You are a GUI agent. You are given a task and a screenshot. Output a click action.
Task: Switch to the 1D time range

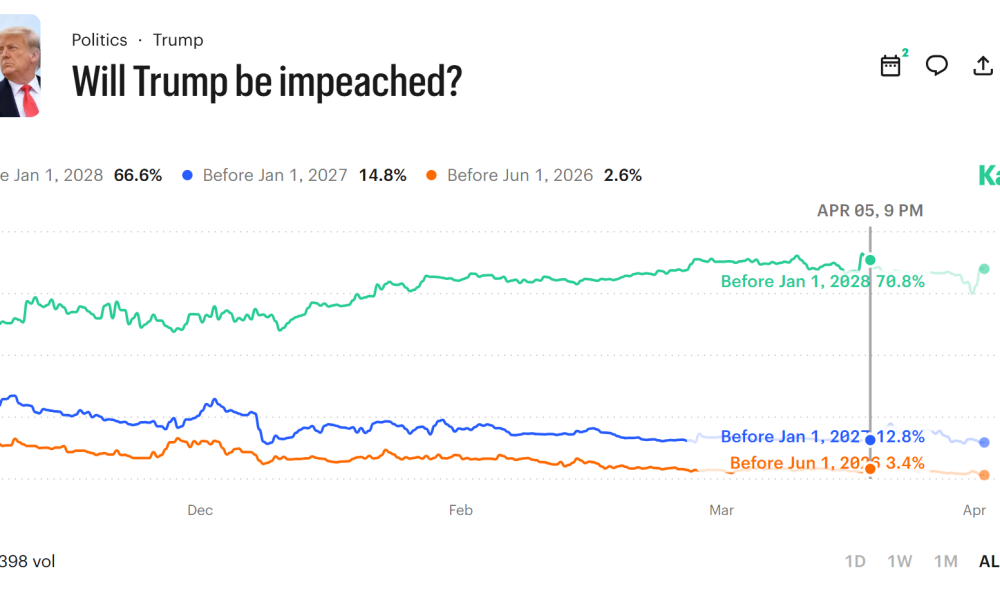(856, 561)
